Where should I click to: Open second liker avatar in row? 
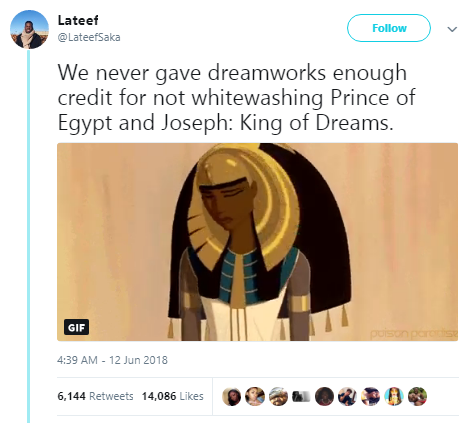255,396
